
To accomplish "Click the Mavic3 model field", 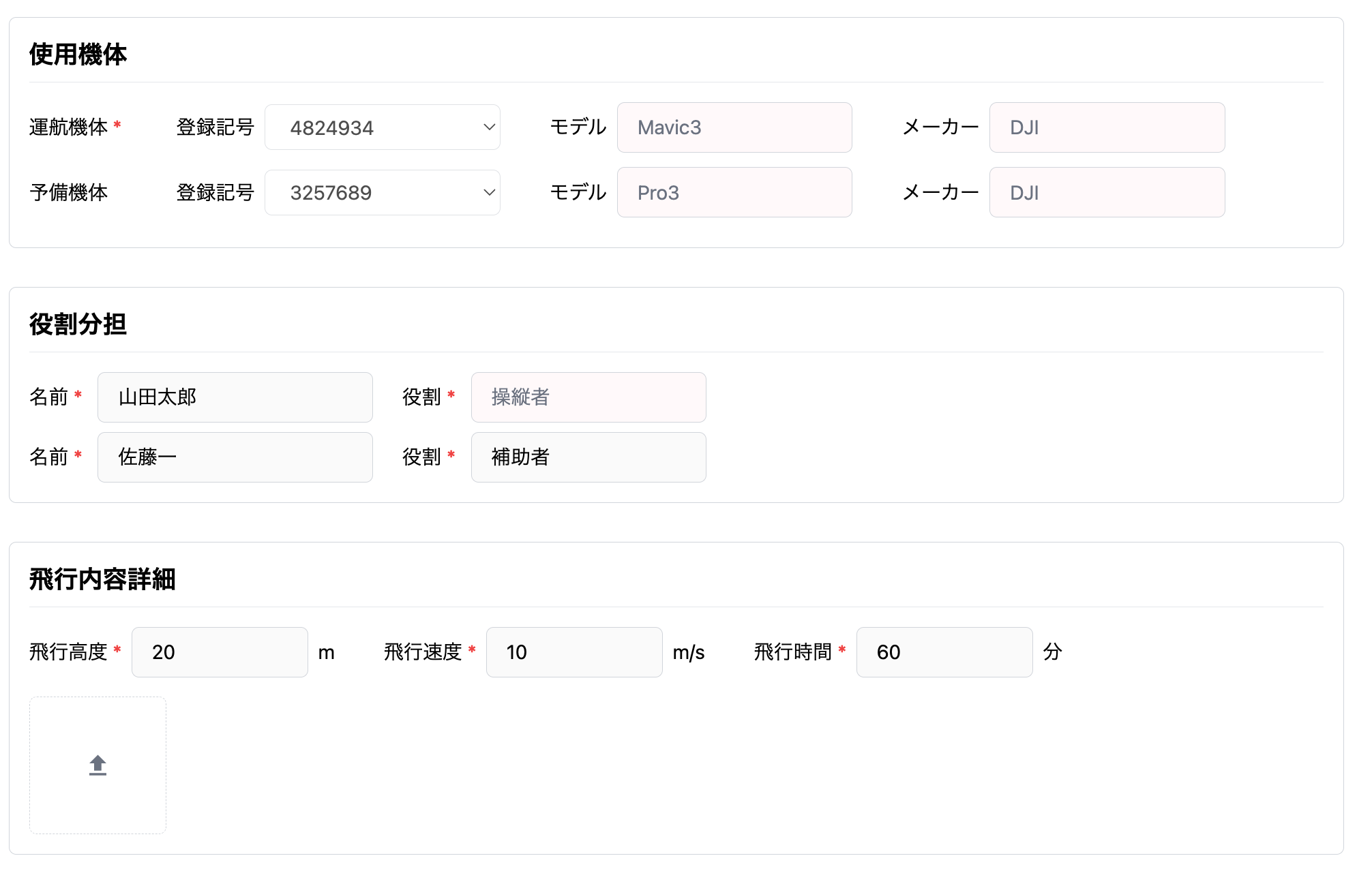I will click(x=734, y=127).
